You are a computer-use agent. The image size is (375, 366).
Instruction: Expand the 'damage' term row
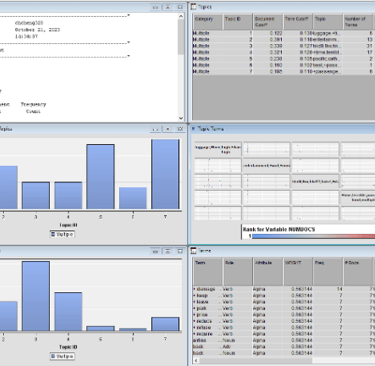point(194,289)
